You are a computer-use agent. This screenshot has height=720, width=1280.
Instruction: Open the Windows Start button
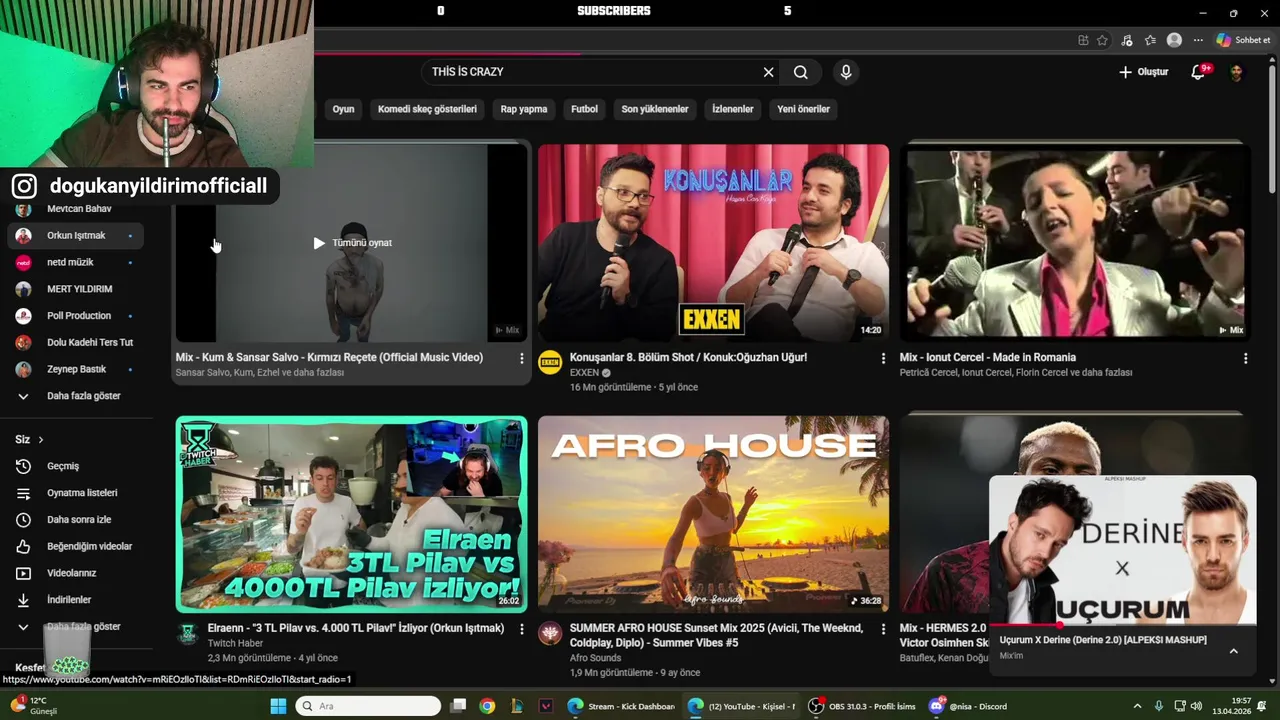tap(278, 706)
